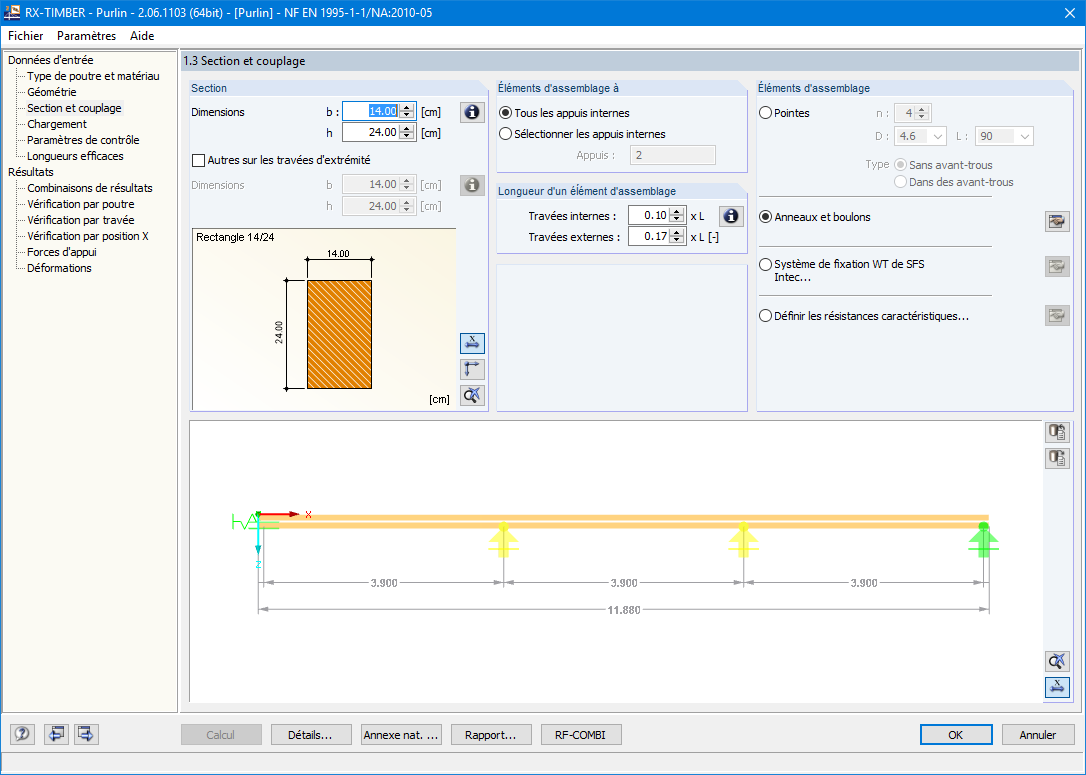1086x775 pixels.
Task: Click the dimension b input field
Action: click(372, 112)
